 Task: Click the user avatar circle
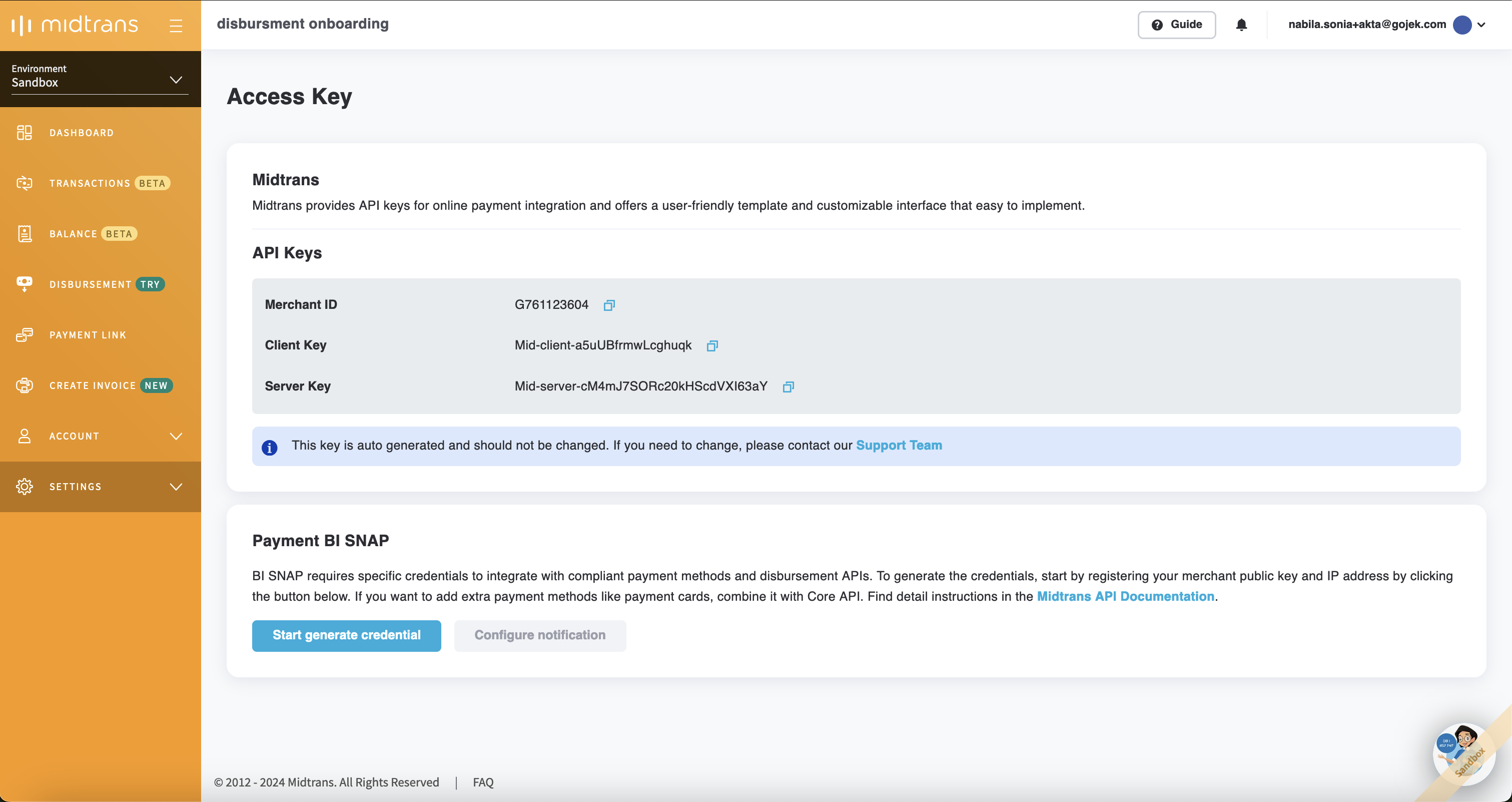click(x=1461, y=25)
